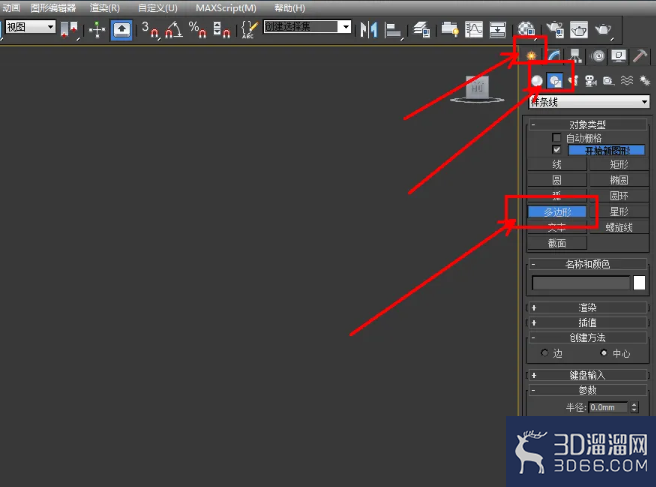
Task: Switch to the Create panel tab
Action: pyautogui.click(x=531, y=56)
